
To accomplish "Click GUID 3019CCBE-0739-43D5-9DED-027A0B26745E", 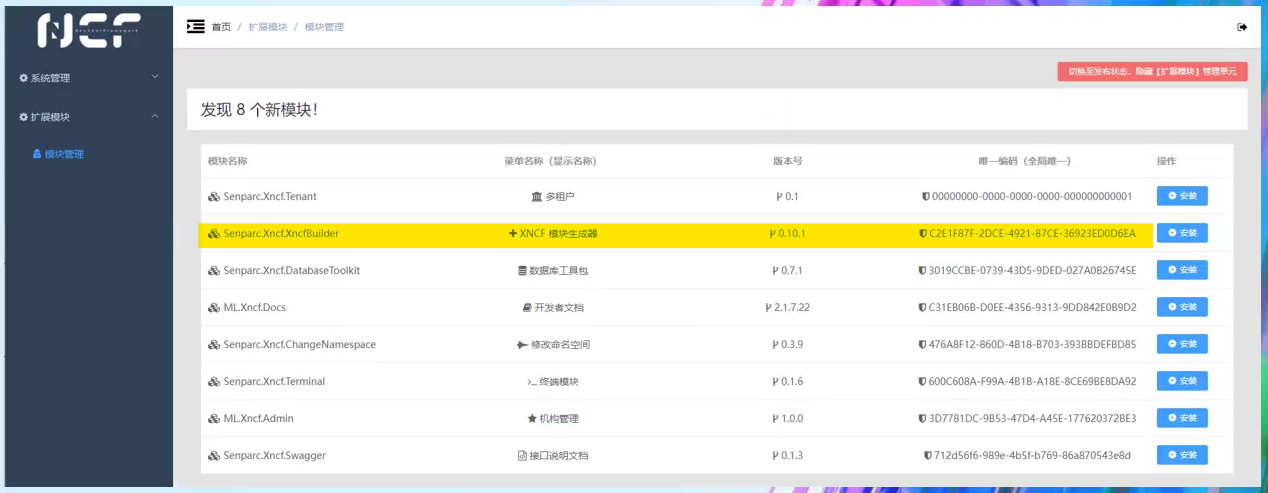I will tap(1033, 271).
